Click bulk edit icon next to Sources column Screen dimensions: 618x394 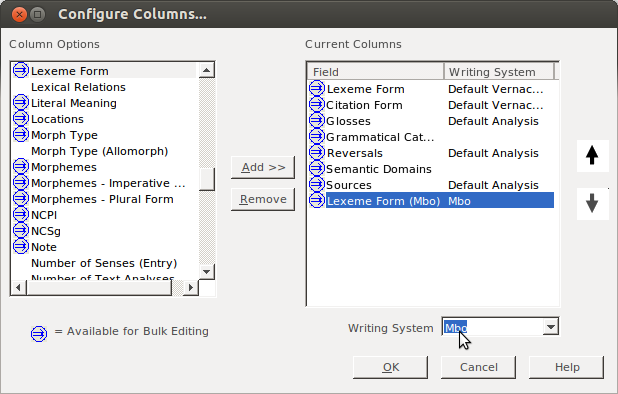316,184
